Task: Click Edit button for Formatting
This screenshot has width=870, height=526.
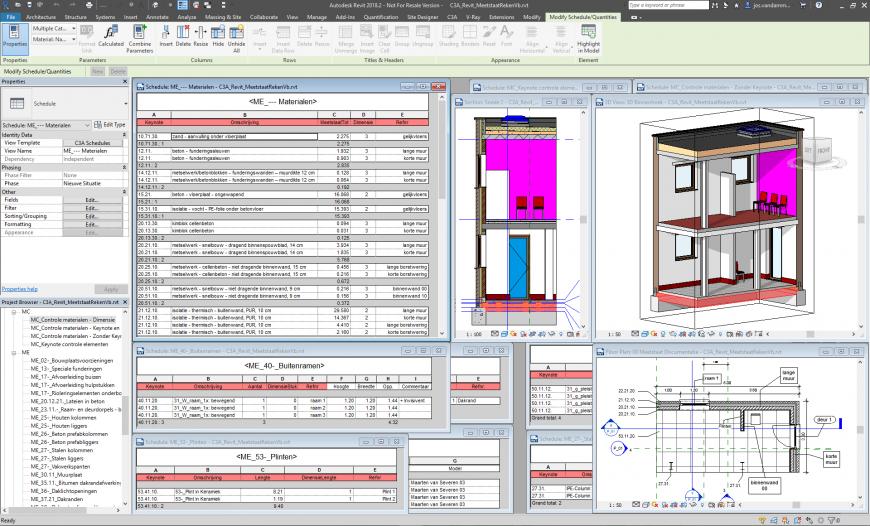Action: tap(92, 225)
